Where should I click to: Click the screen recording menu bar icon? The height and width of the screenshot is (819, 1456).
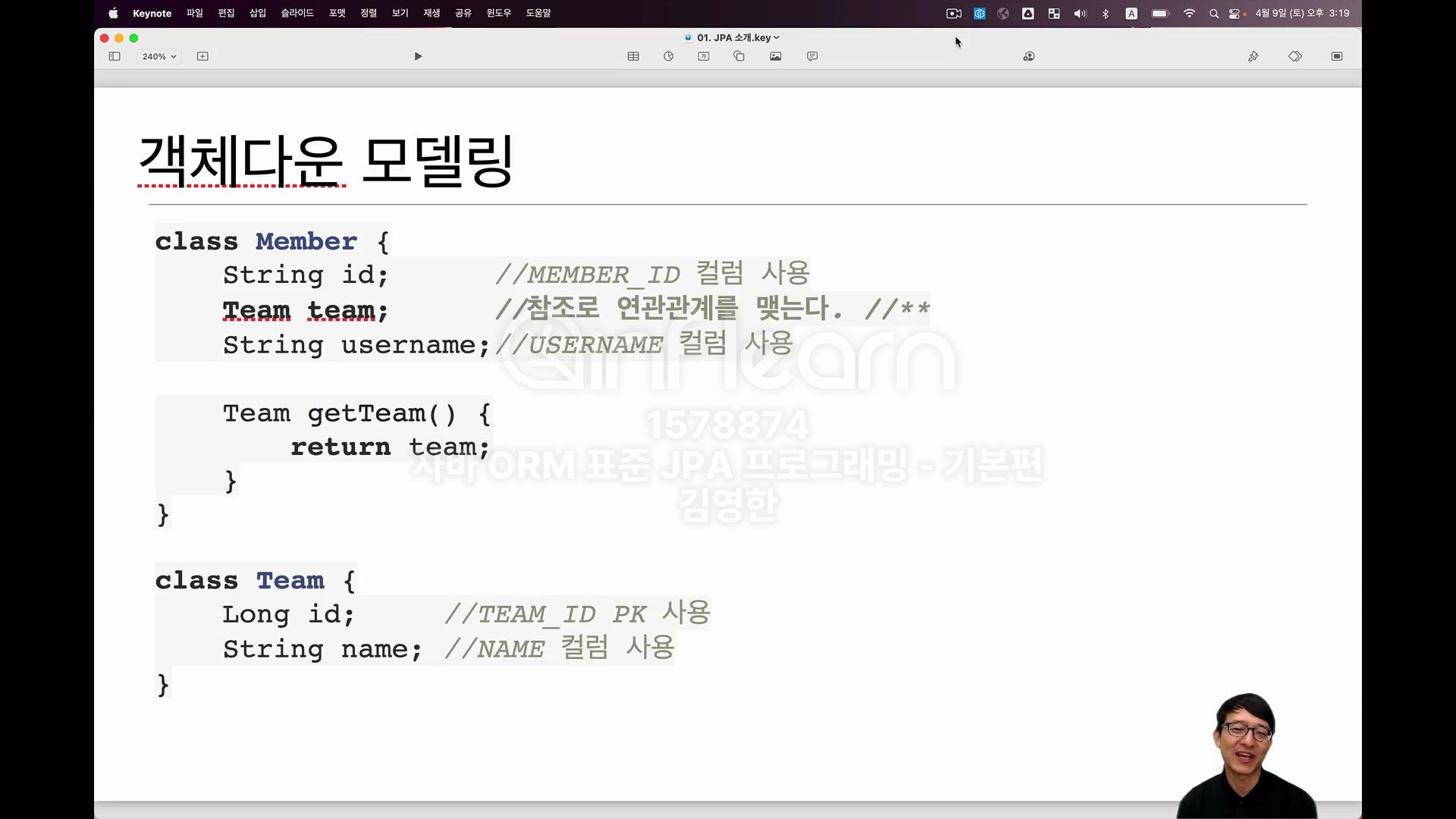tap(954, 13)
